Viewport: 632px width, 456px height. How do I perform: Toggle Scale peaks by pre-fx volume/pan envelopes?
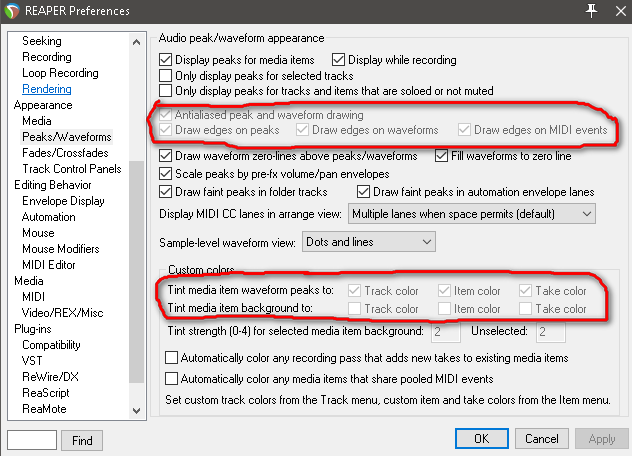tap(166, 174)
